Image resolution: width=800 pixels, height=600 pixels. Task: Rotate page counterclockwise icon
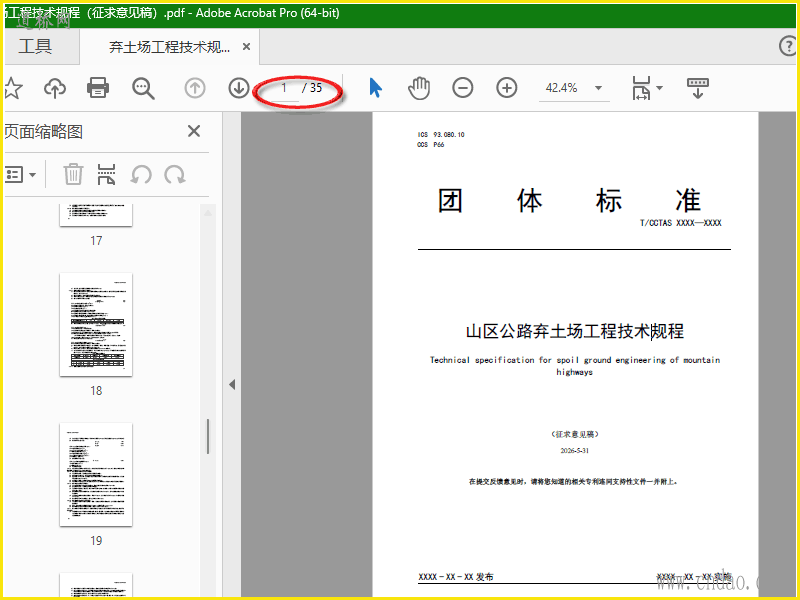tap(141, 174)
